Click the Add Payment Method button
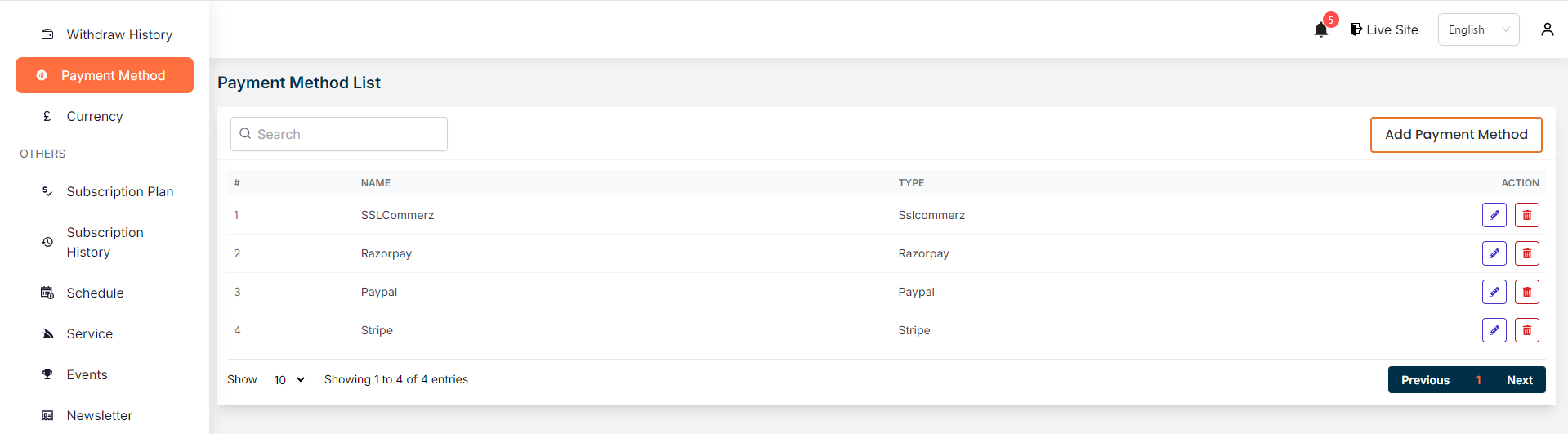1568x434 pixels. tap(1455, 135)
